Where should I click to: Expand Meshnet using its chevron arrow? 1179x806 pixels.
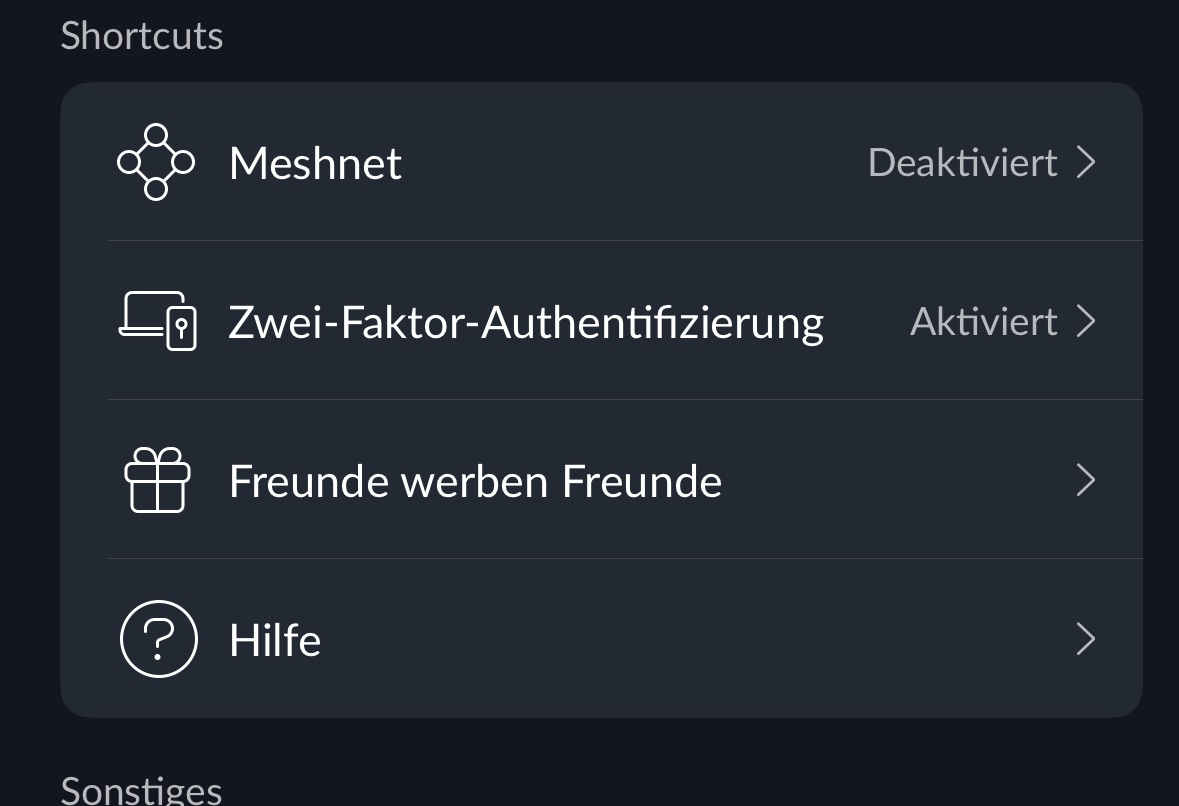tap(1086, 162)
